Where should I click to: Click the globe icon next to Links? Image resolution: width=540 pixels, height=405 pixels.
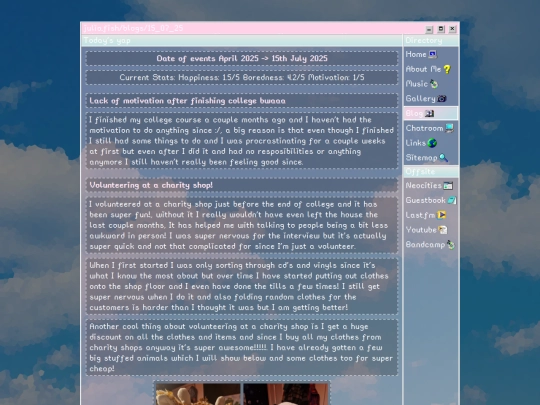(x=432, y=143)
